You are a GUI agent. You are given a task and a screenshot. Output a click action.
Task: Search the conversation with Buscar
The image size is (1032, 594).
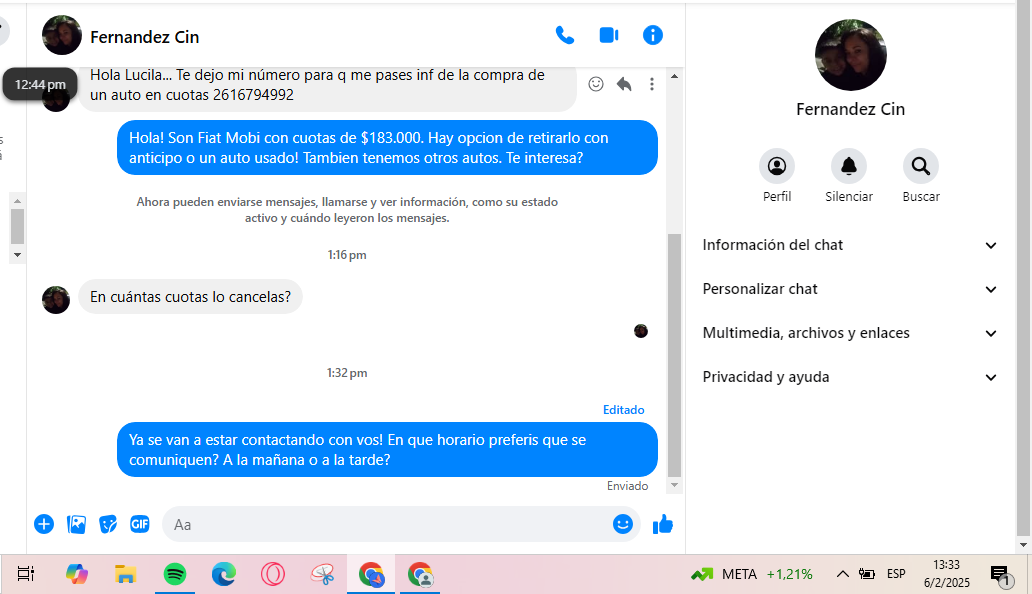click(x=921, y=166)
